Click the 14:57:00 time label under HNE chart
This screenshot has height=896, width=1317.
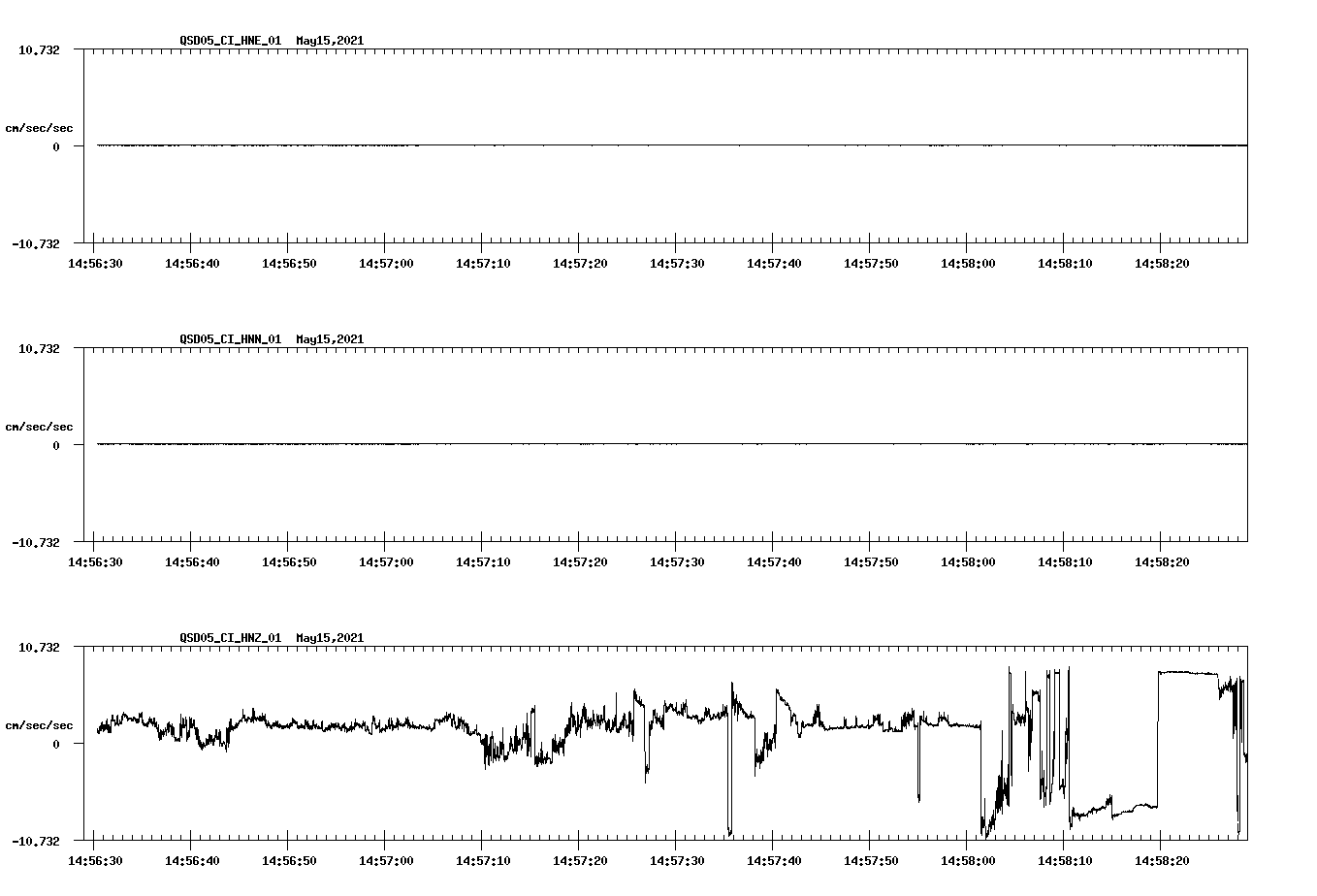coord(385,263)
